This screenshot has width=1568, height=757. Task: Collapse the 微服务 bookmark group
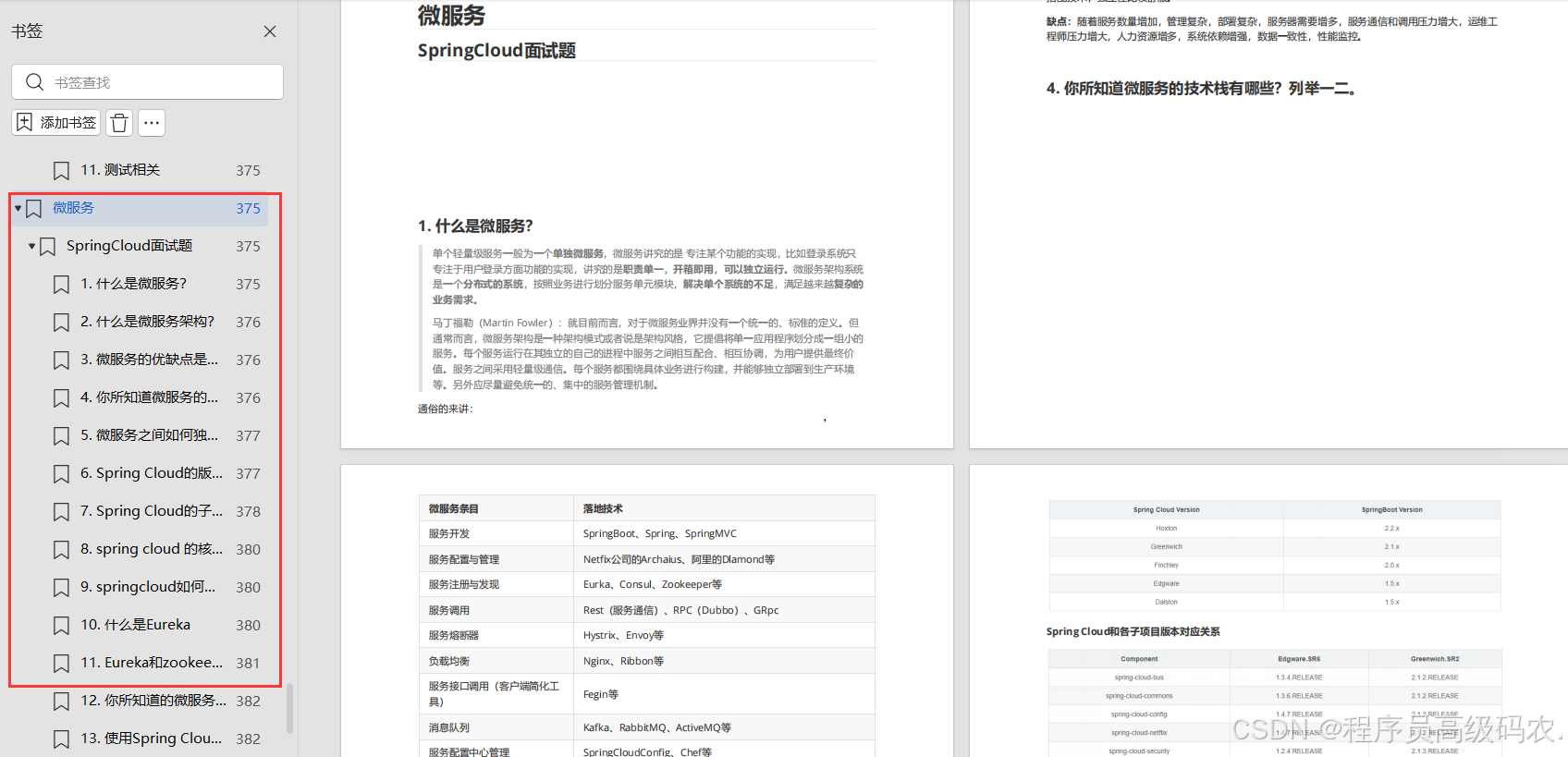[18, 208]
